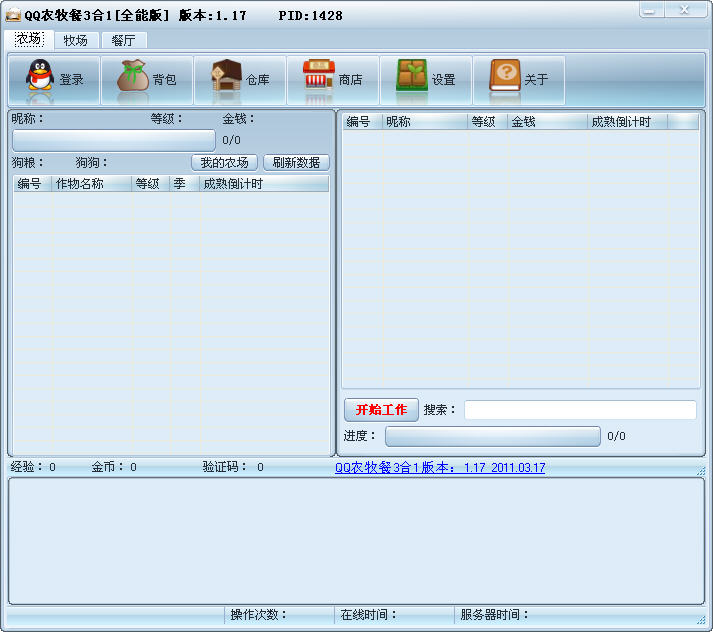Sort crop list by 作物名称 column
Viewport: 713px width, 632px height.
[x=92, y=184]
